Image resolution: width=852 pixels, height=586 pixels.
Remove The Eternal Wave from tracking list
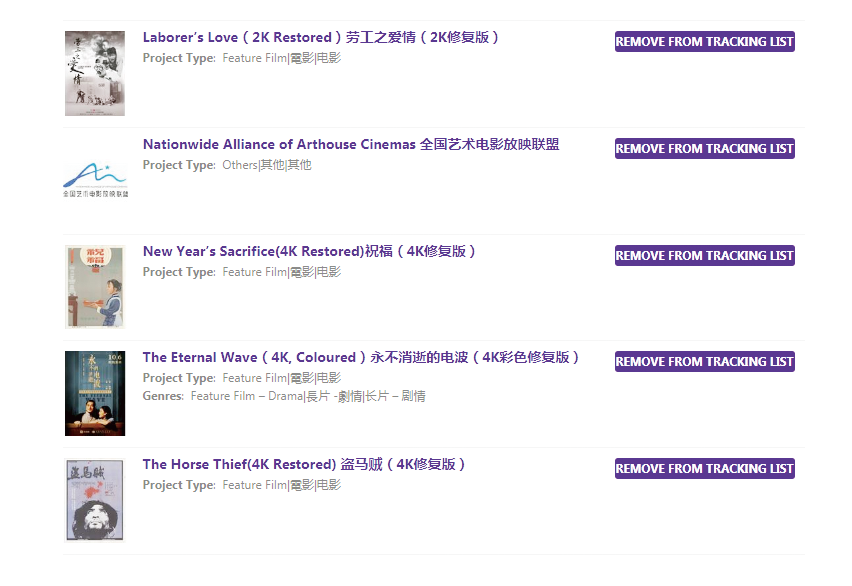tap(704, 362)
